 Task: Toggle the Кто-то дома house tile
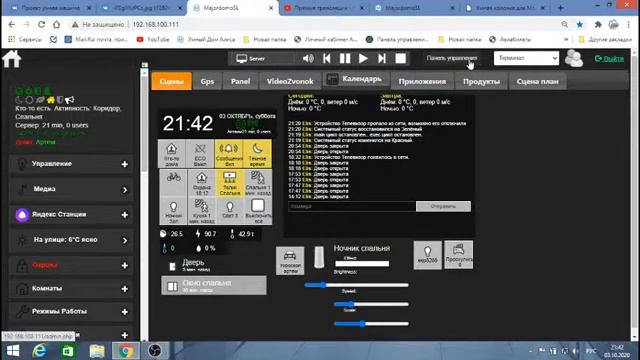tap(172, 154)
